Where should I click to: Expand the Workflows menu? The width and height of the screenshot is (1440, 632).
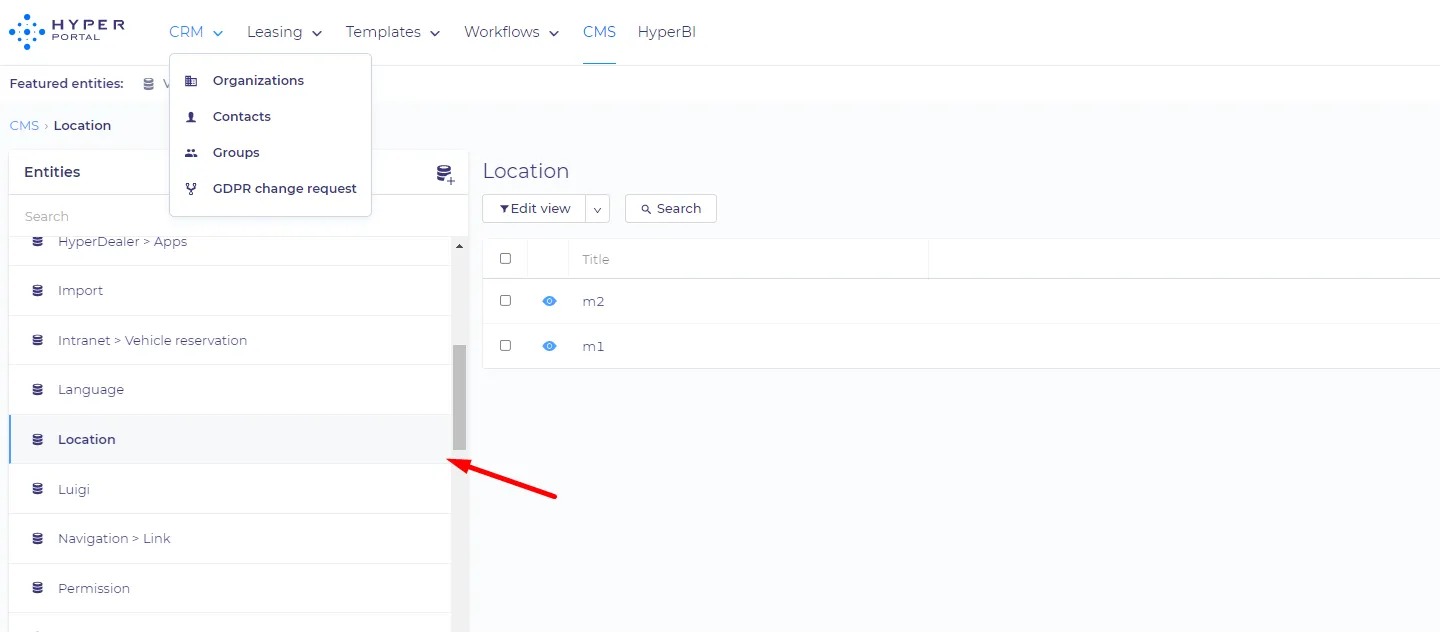(x=511, y=32)
